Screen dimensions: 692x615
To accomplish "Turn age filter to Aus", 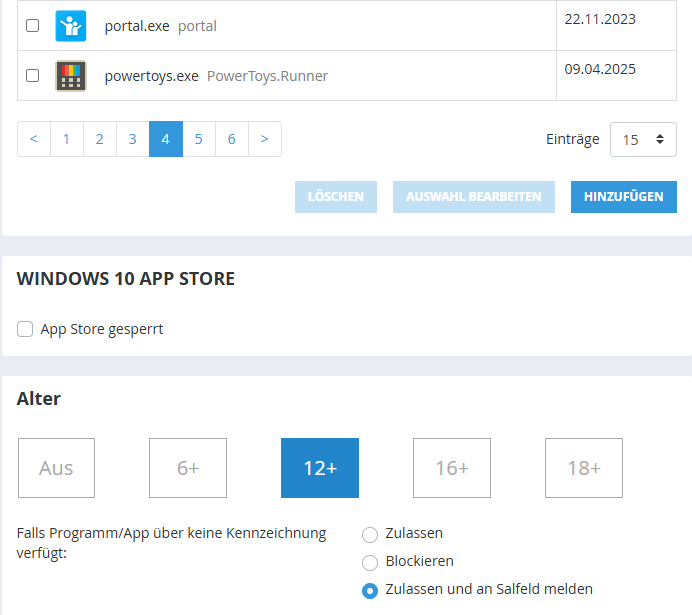I will tap(56, 468).
